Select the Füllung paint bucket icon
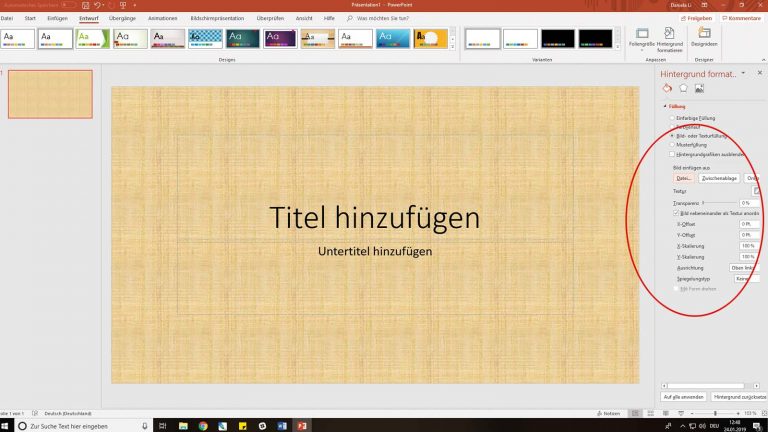Image resolution: width=768 pixels, height=432 pixels. coord(669,89)
